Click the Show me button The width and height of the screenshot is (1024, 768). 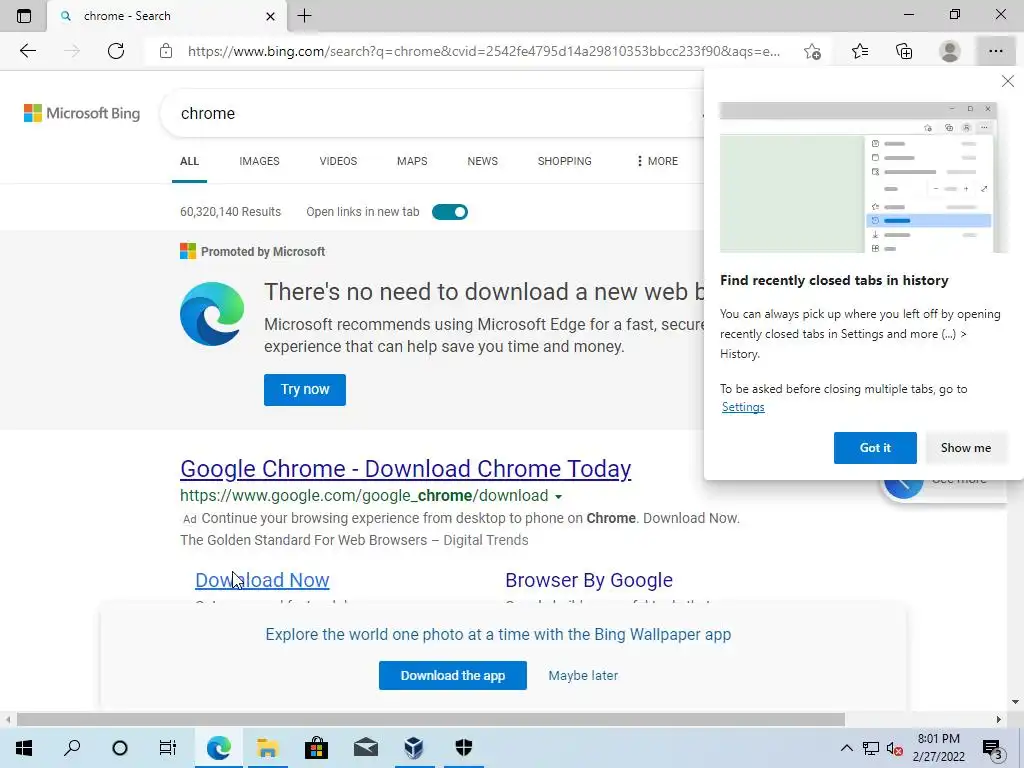pyautogui.click(x=966, y=448)
